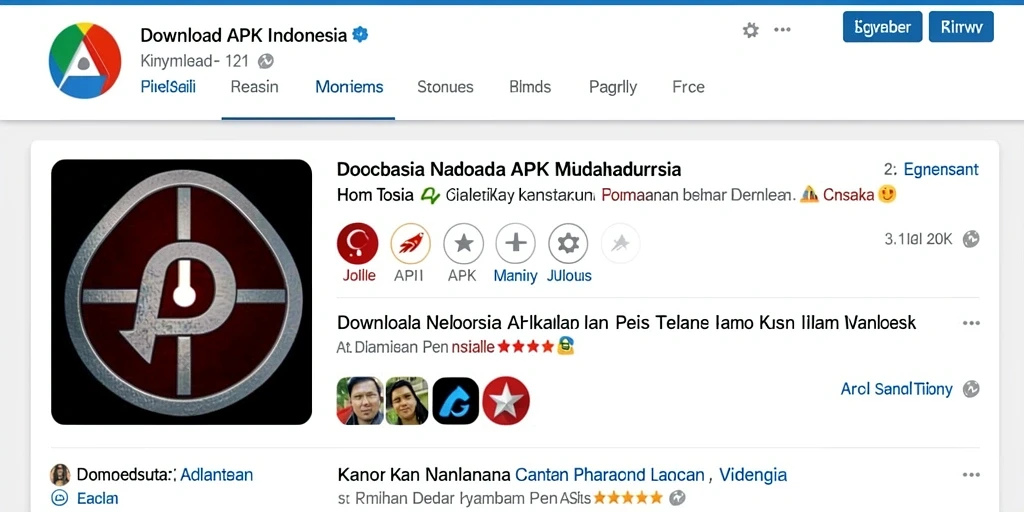This screenshot has width=1024, height=512.
Task: Click the Arcl SanolTiiony link
Action: coord(897,389)
